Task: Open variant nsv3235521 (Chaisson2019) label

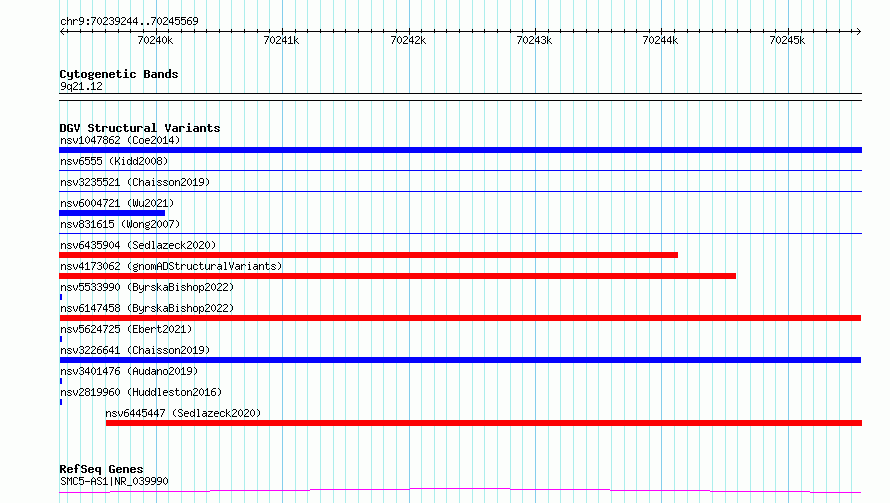Action: click(135, 182)
